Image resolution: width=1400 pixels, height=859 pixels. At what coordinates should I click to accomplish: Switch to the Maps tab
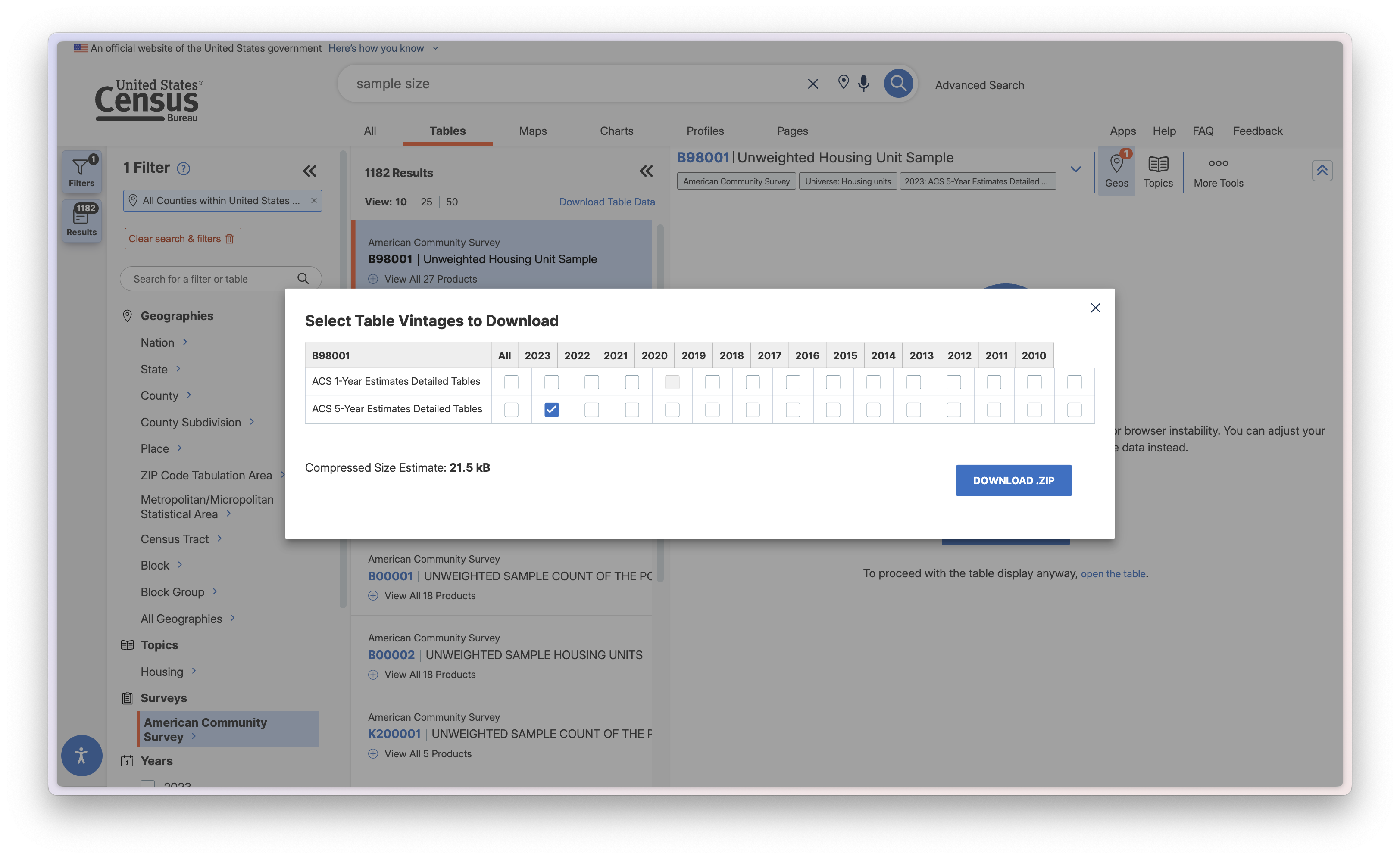pyautogui.click(x=532, y=131)
